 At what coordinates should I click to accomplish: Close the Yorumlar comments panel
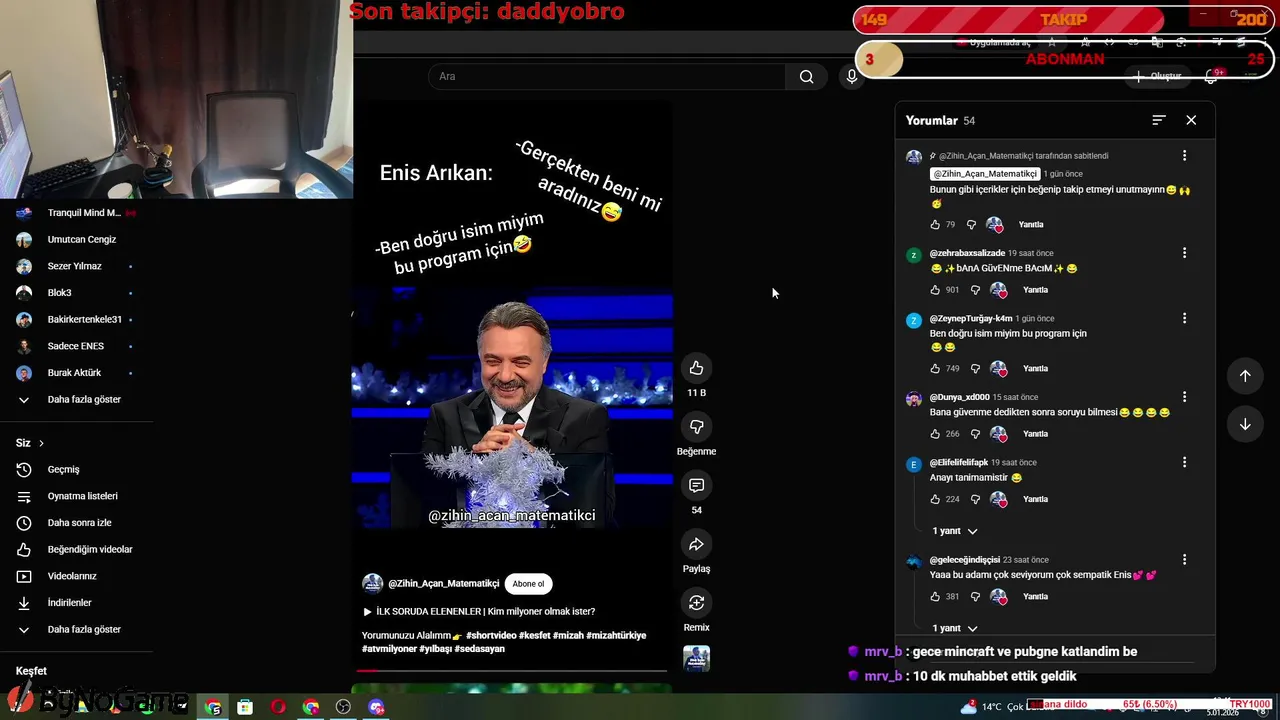click(x=1191, y=120)
